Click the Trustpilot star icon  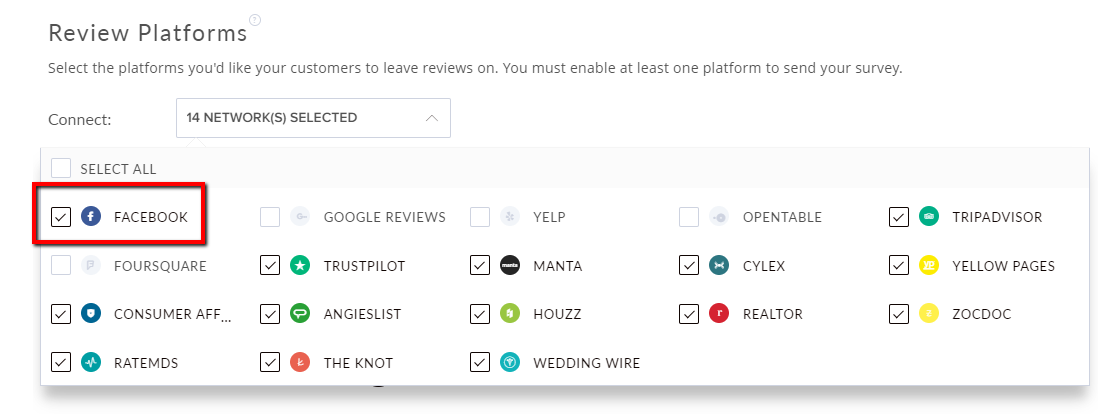point(300,266)
